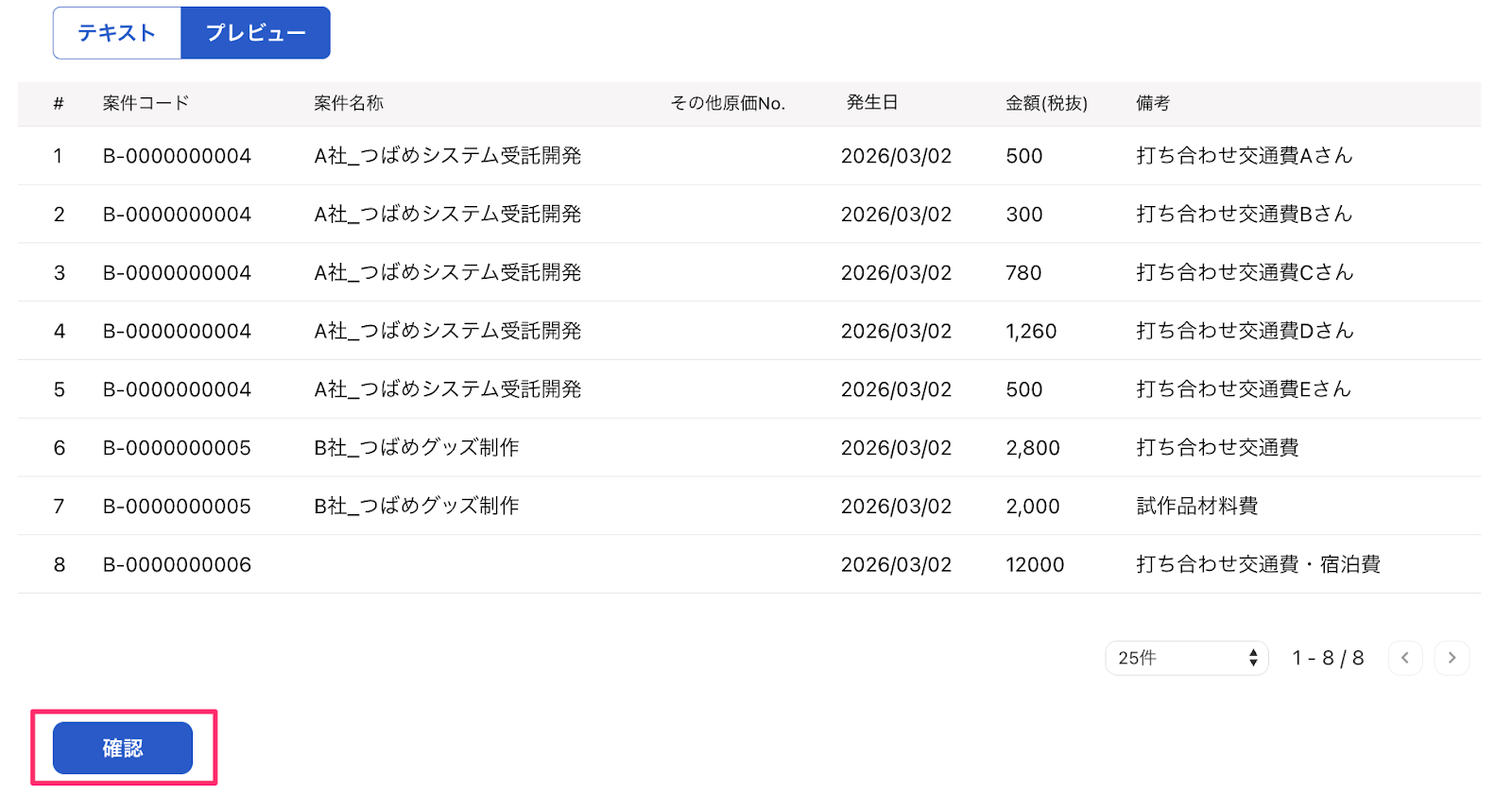The height and width of the screenshot is (793, 1512).
Task: Click B-0000000005 code in row 6
Action: (177, 448)
